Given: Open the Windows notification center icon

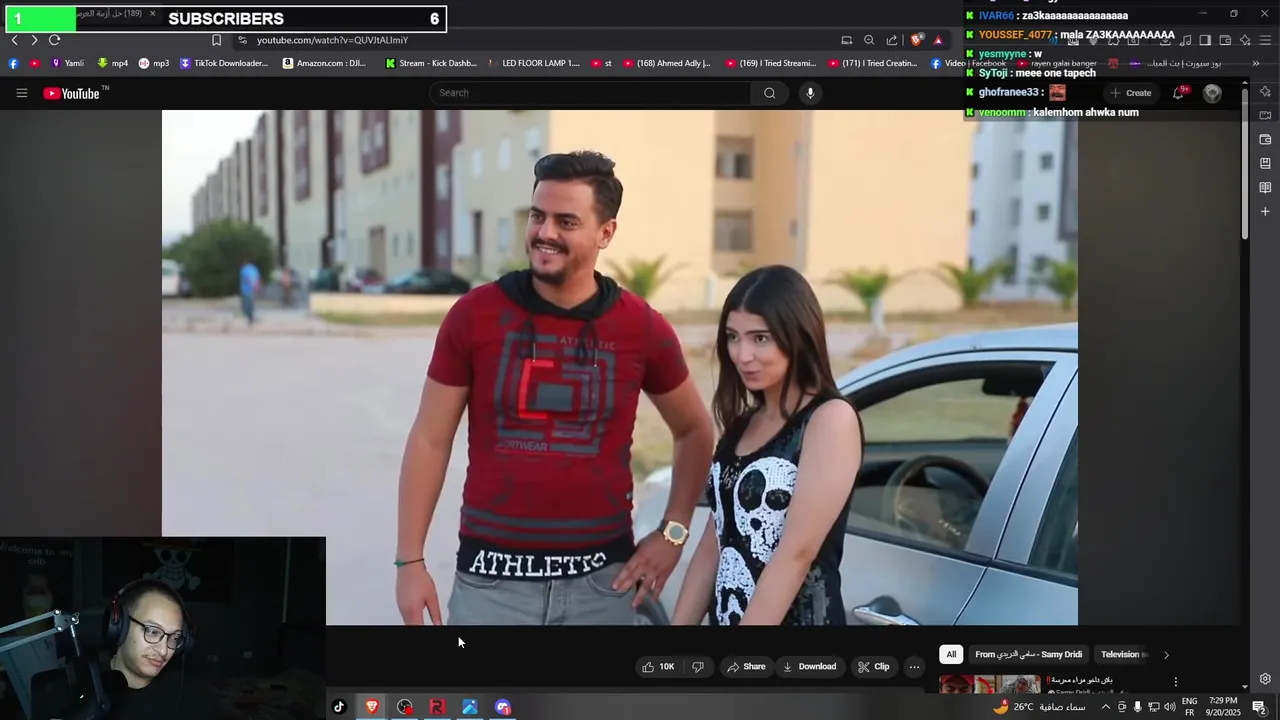Looking at the screenshot, I should pos(1259,707).
